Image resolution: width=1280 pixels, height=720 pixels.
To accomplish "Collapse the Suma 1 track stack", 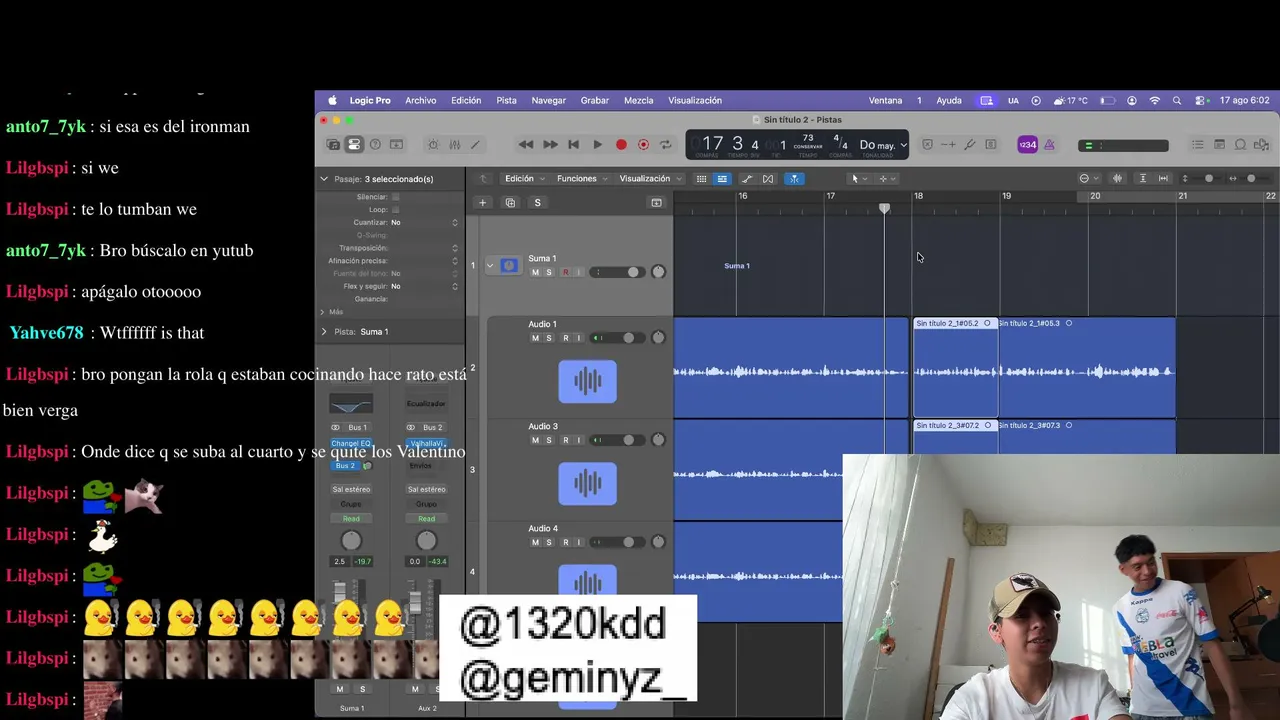I will 489,266.
